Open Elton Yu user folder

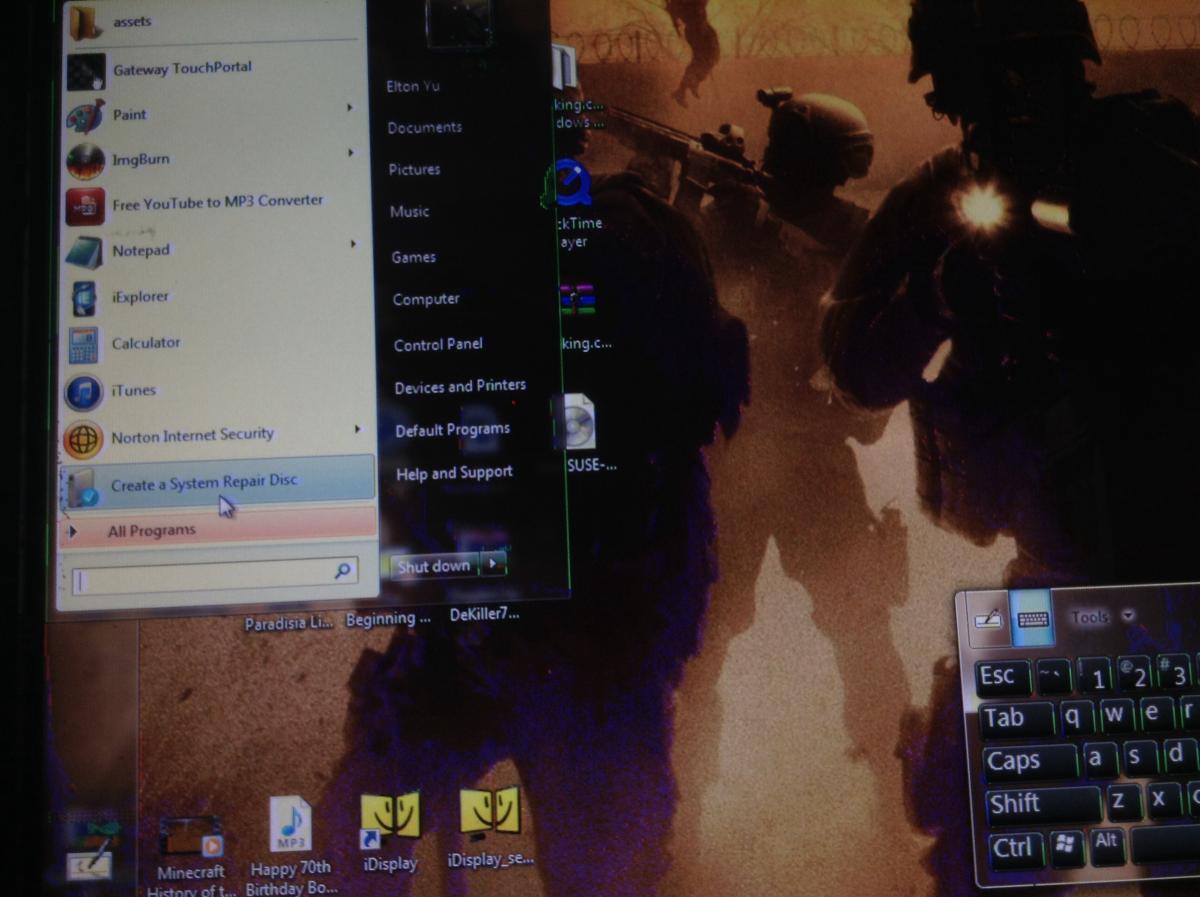414,87
